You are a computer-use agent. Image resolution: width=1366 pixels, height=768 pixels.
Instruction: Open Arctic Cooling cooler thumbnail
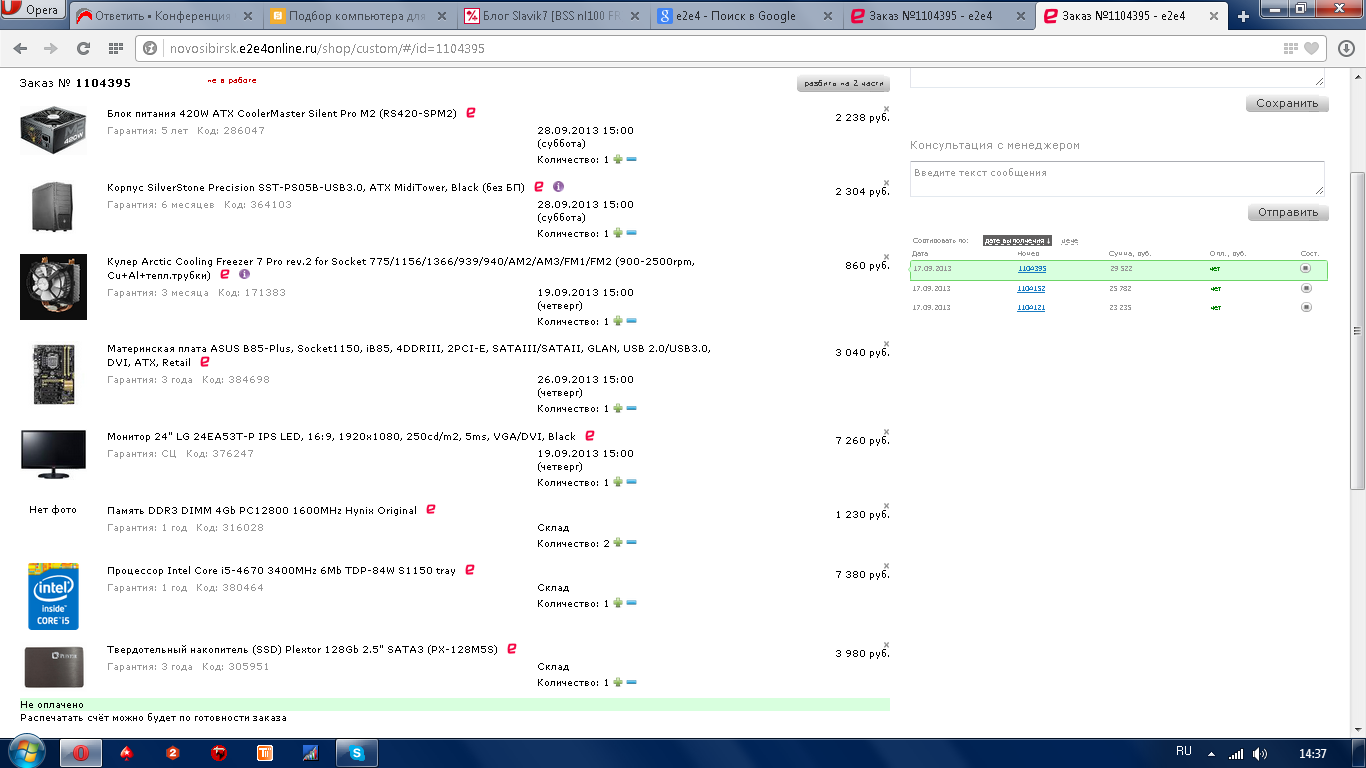tap(53, 287)
